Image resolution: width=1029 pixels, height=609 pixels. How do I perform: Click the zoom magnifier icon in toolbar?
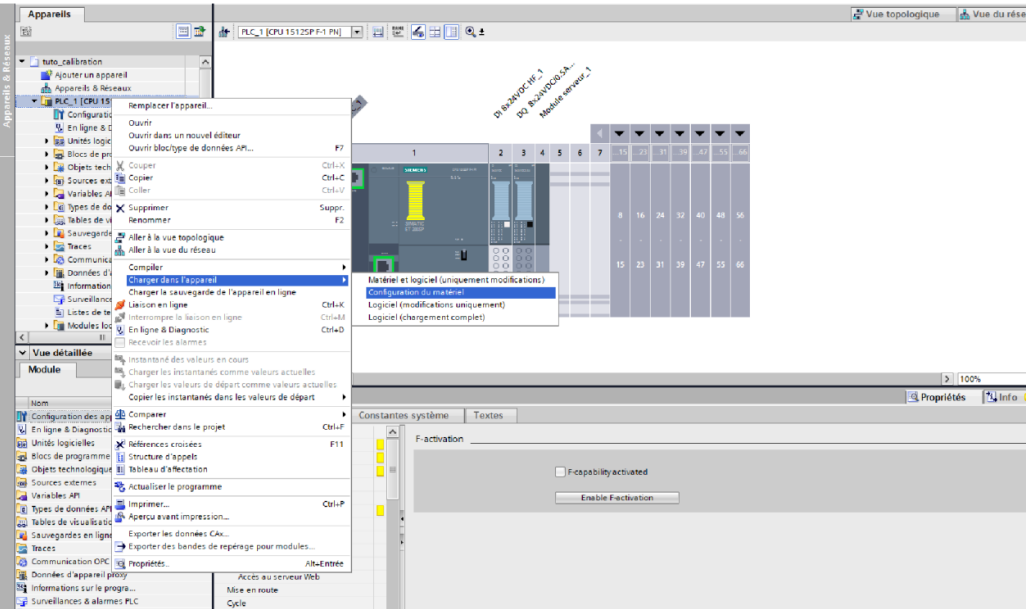pyautogui.click(x=471, y=32)
